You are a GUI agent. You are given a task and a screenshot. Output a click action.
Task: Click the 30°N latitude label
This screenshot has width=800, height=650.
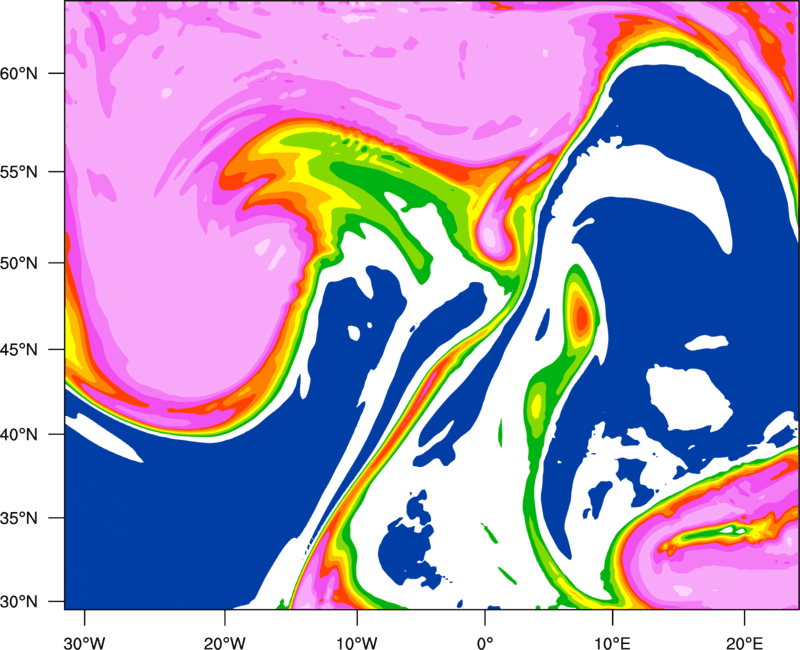pos(19,602)
